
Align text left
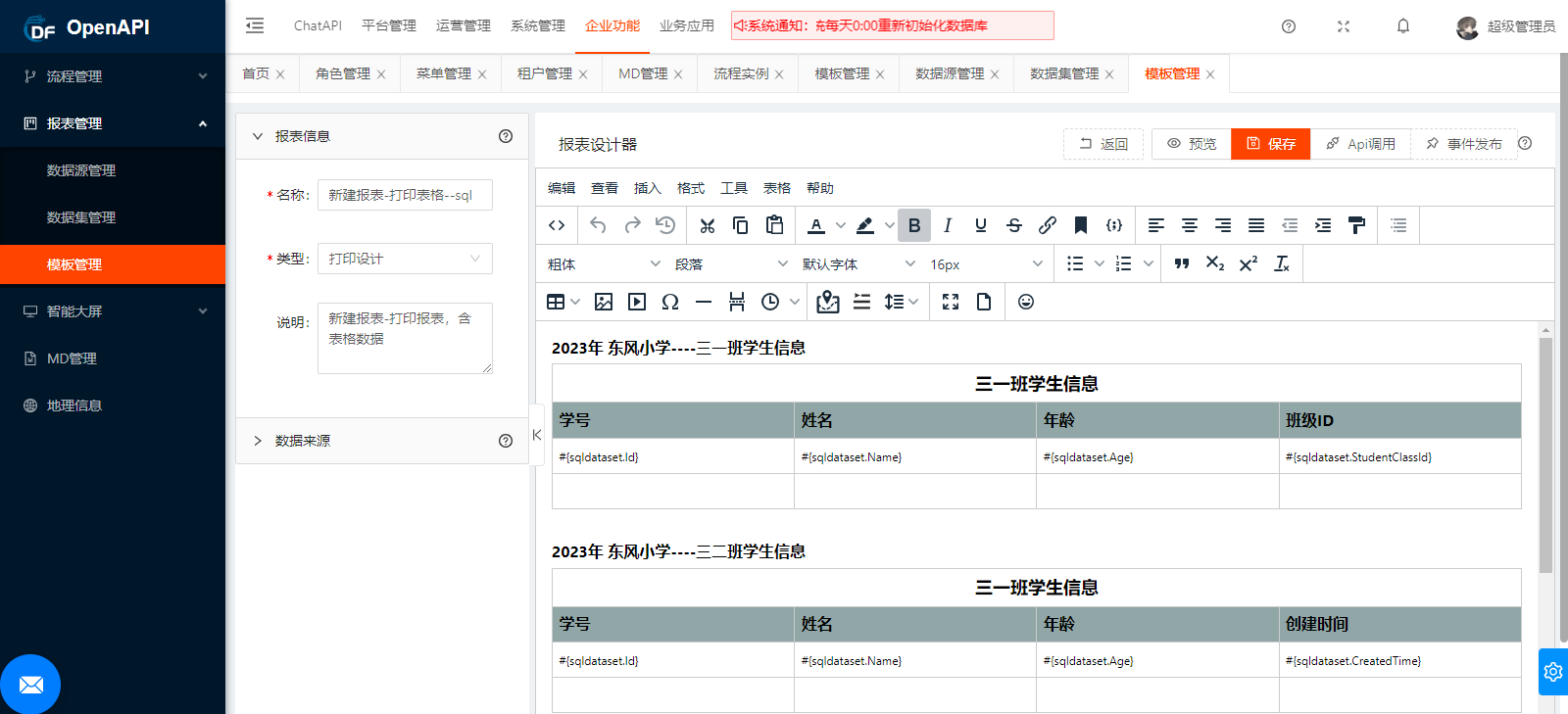(x=1156, y=225)
